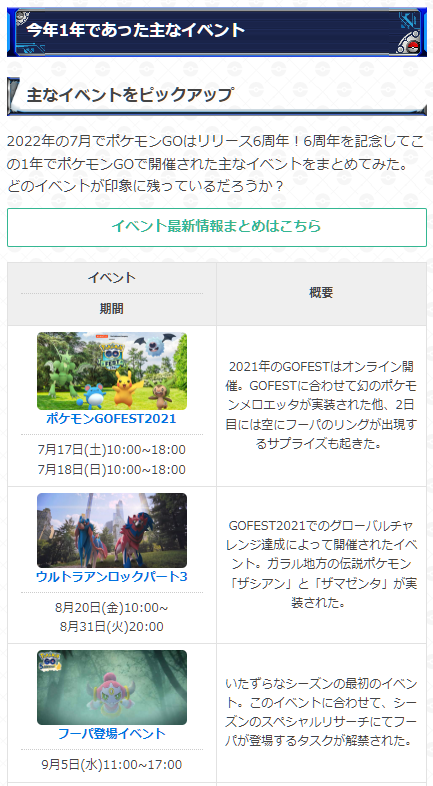Open the イベント最新情報まとめはこちら link button
The height and width of the screenshot is (786, 433).
point(216,227)
